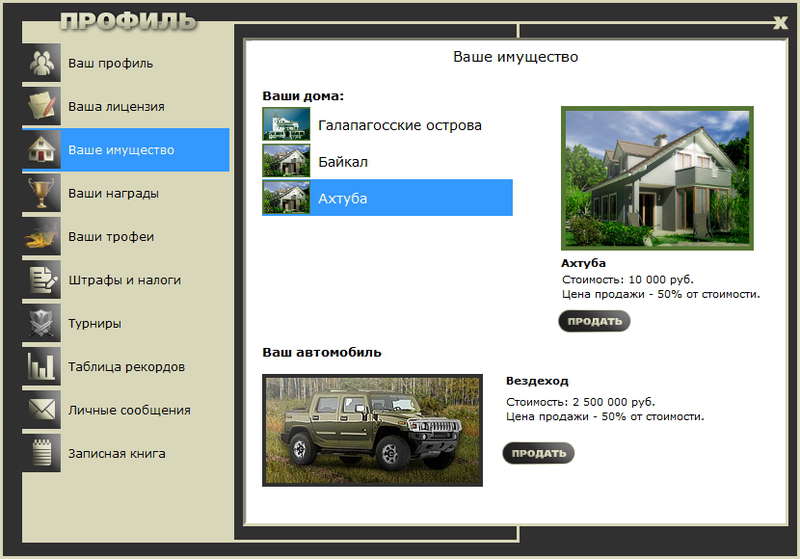Open the Турниры section
800x559 pixels.
point(126,323)
